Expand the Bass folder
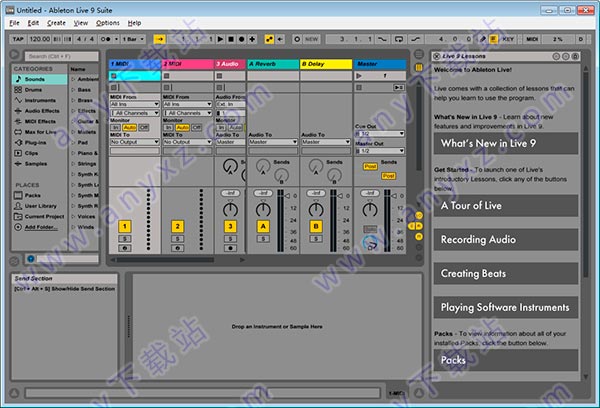 coord(73,90)
